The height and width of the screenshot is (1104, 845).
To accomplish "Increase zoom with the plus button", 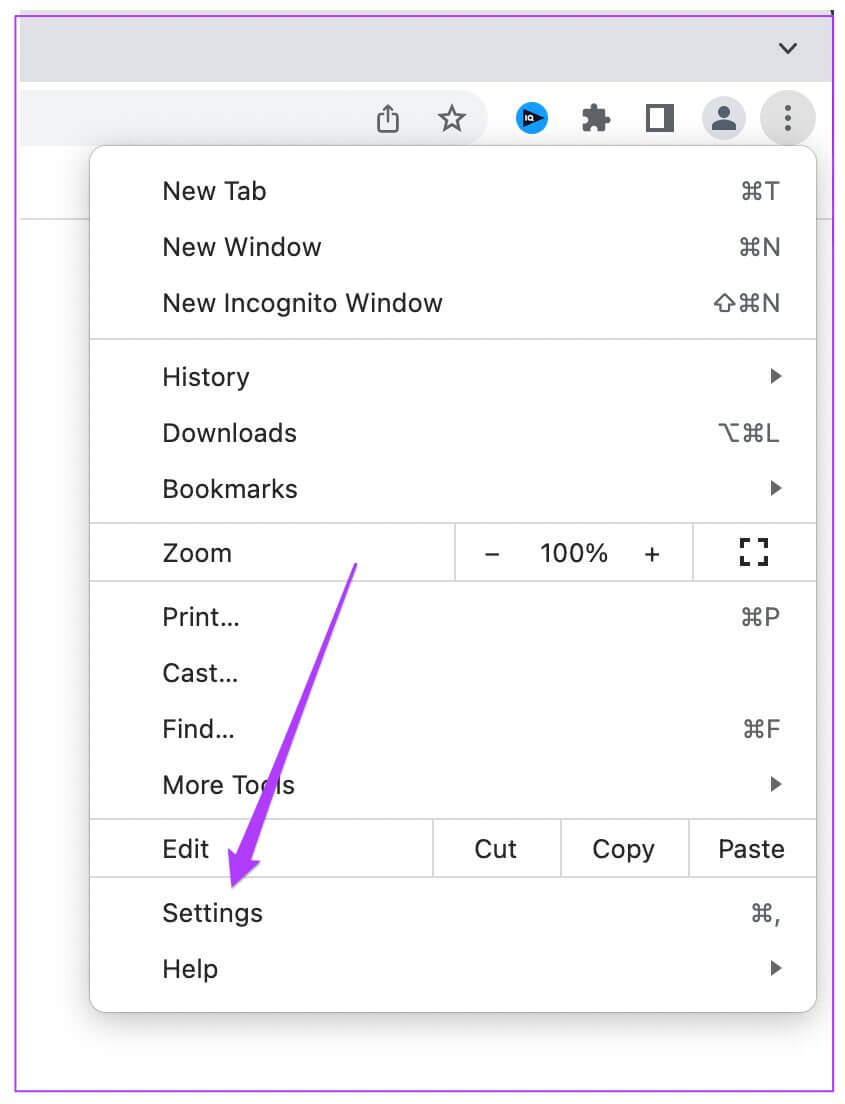I will [652, 553].
